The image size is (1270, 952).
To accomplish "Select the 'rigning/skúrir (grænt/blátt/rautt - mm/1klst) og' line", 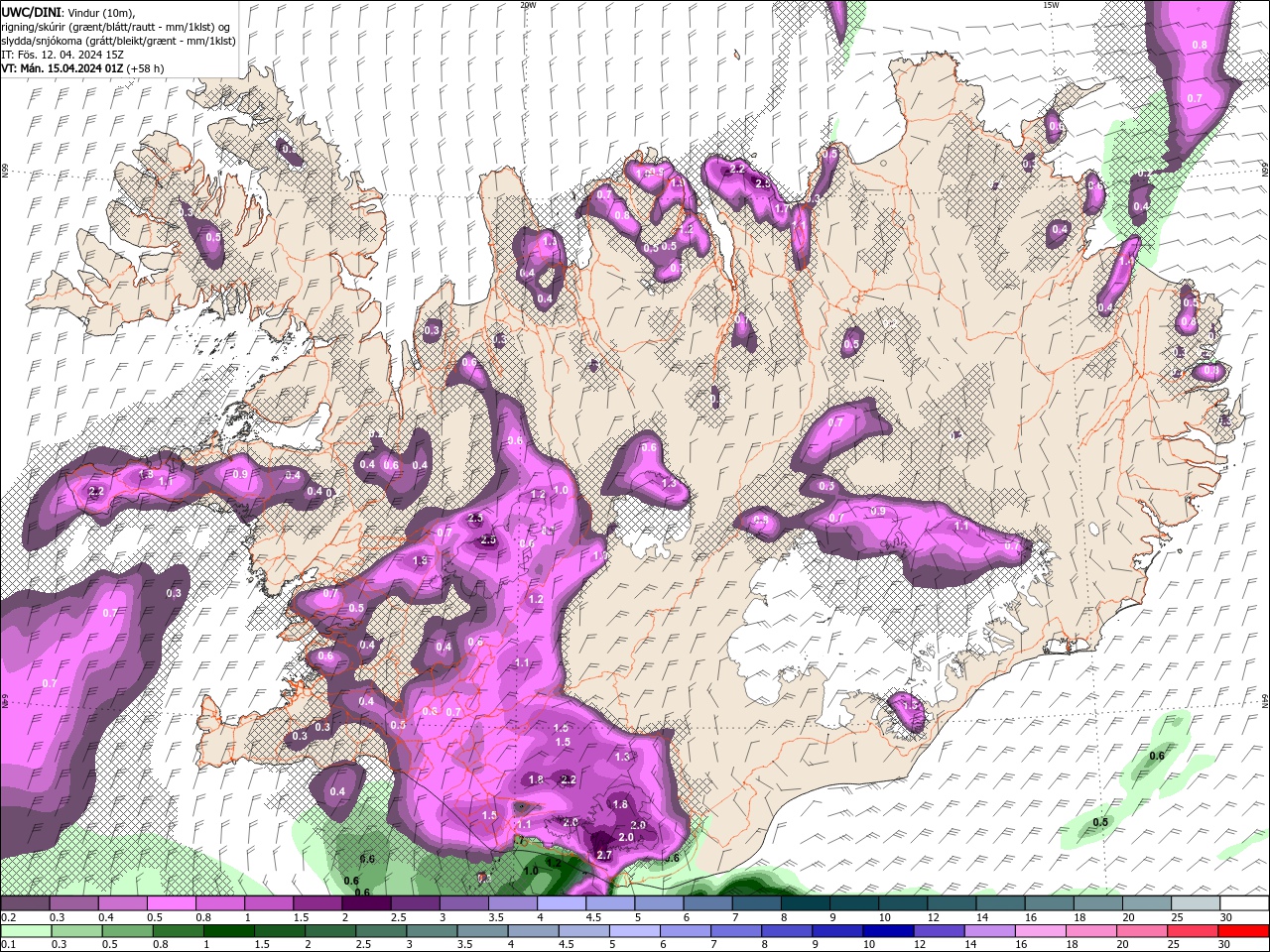I will [x=117, y=27].
